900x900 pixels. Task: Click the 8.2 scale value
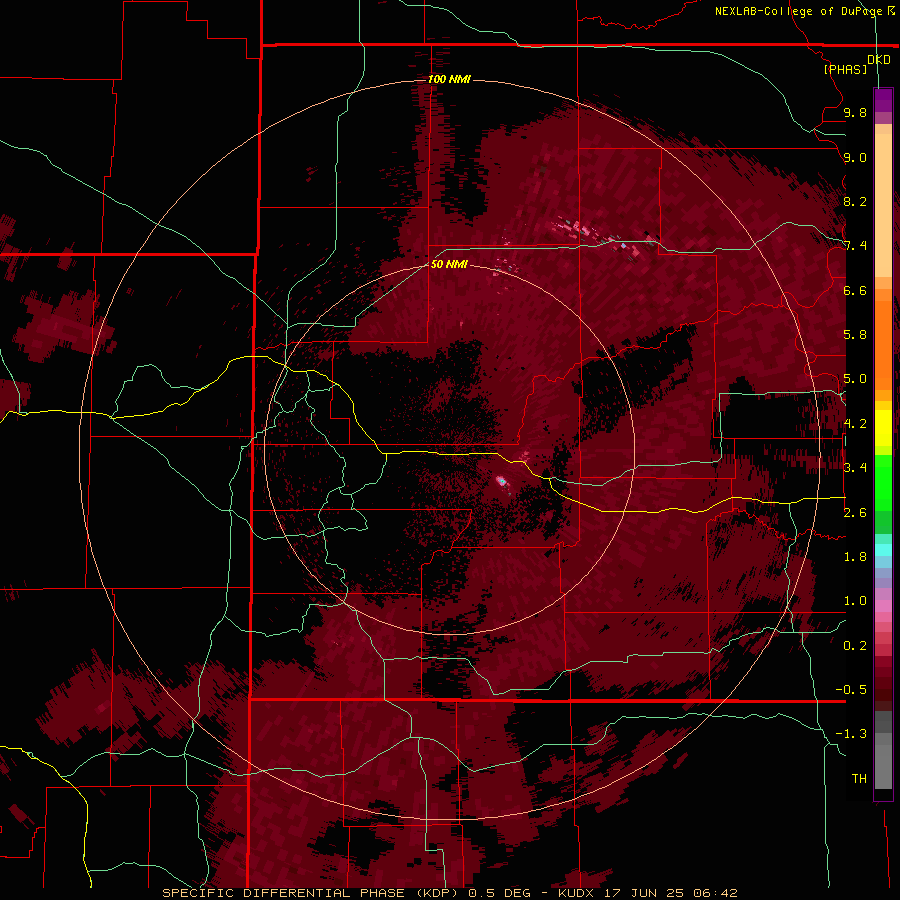(x=855, y=201)
